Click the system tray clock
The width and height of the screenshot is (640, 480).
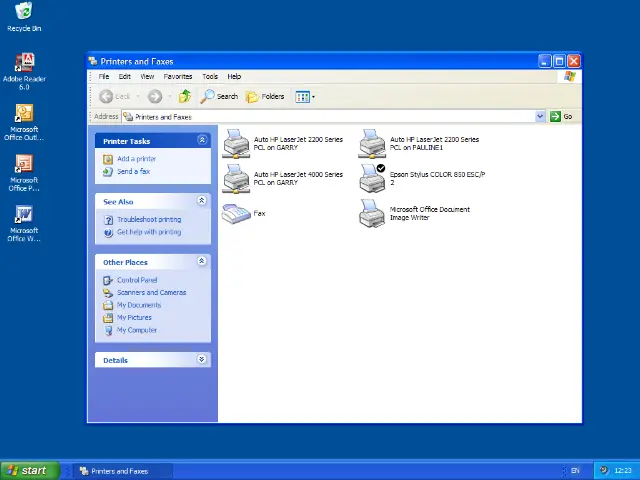[x=623, y=471]
